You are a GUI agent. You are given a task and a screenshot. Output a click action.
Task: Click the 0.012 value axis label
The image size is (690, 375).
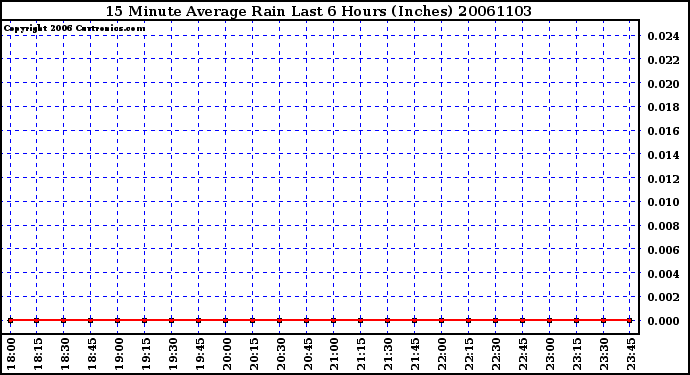663,179
